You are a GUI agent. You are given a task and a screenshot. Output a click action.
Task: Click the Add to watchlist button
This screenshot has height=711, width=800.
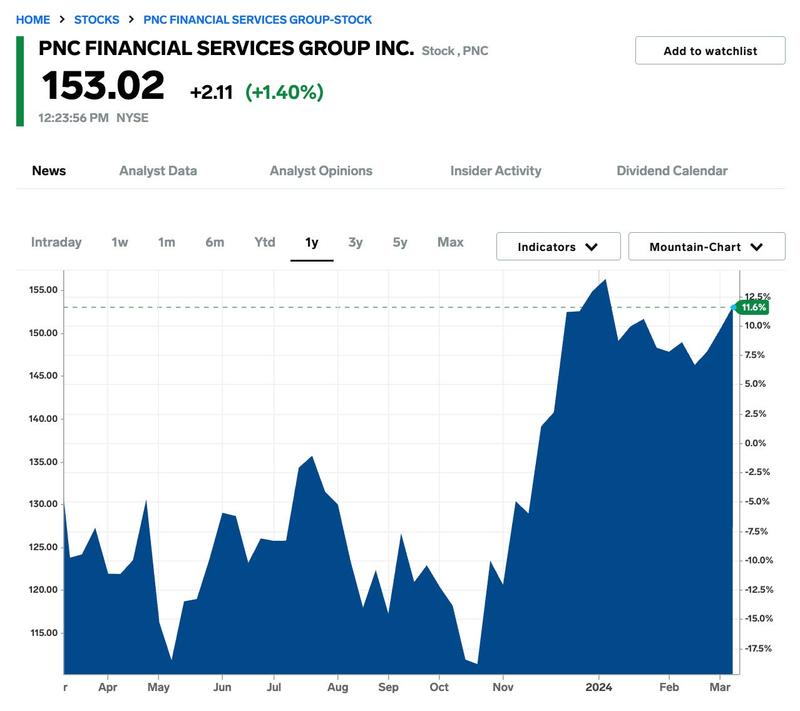(710, 50)
